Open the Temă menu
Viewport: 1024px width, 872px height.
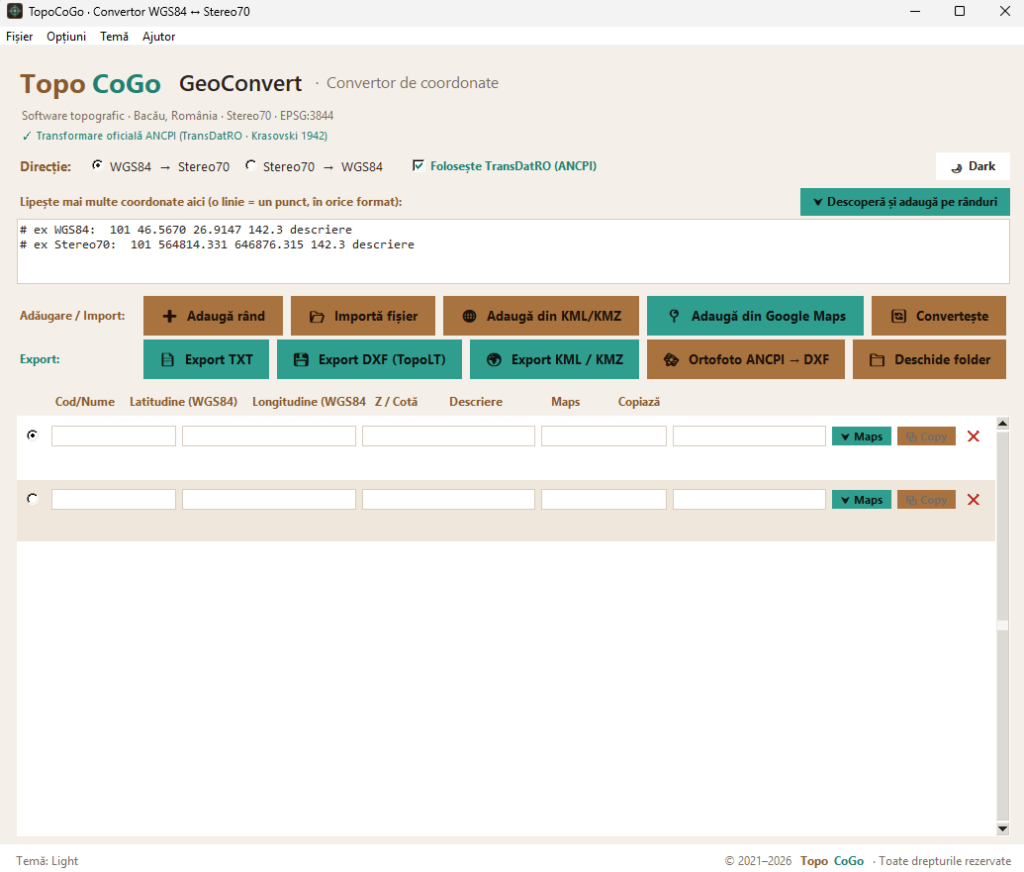coord(114,37)
